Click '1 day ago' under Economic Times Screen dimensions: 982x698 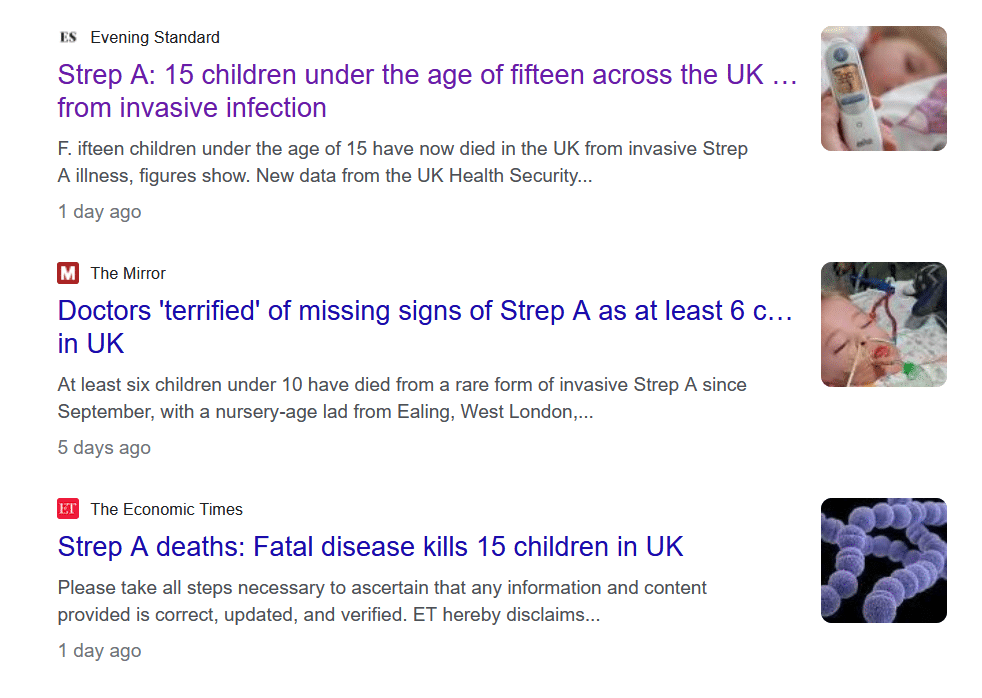point(100,650)
